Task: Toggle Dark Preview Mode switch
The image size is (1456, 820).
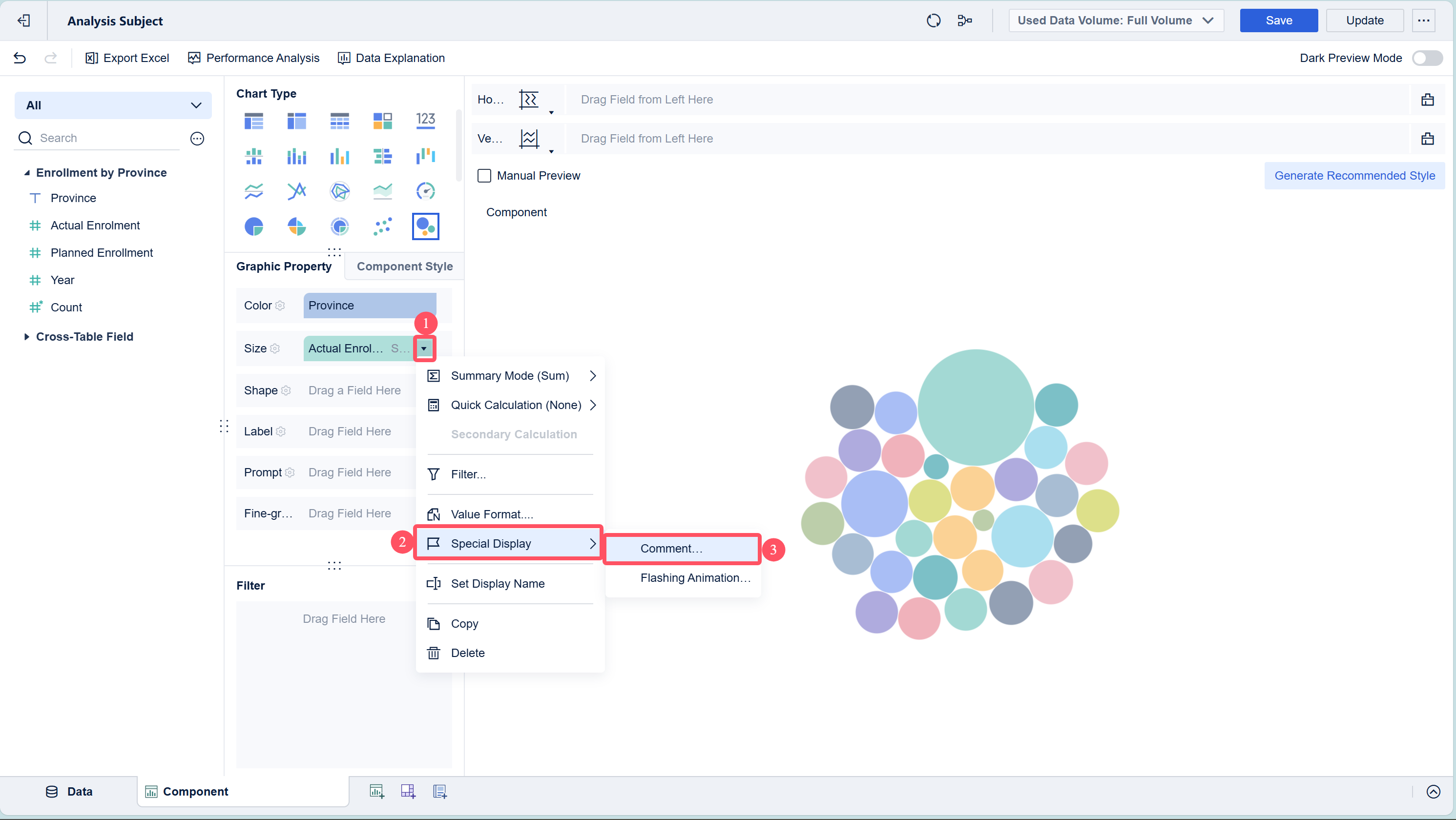Action: 1427,58
